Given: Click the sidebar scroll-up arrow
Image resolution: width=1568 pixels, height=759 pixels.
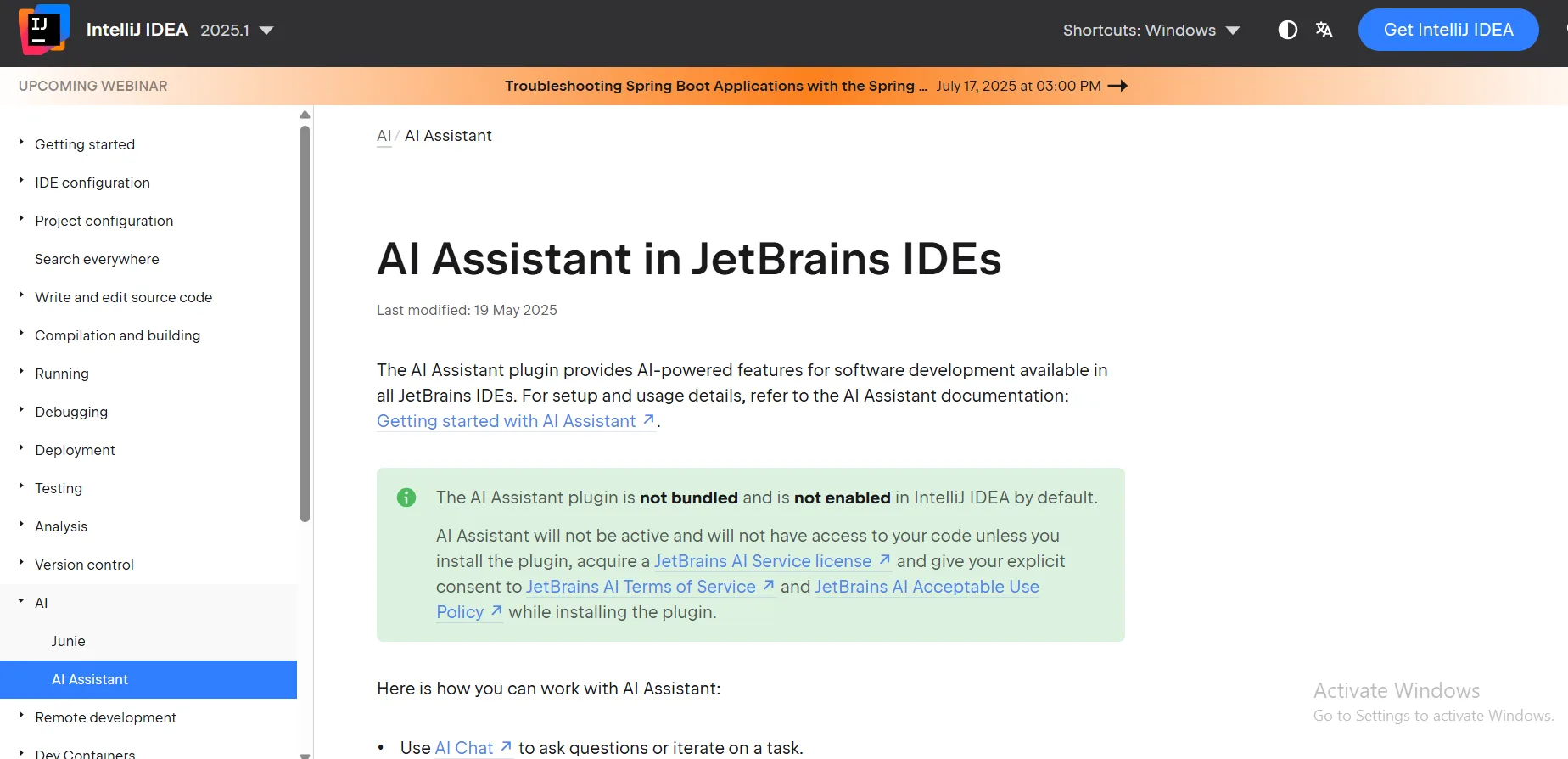Looking at the screenshot, I should (x=305, y=115).
